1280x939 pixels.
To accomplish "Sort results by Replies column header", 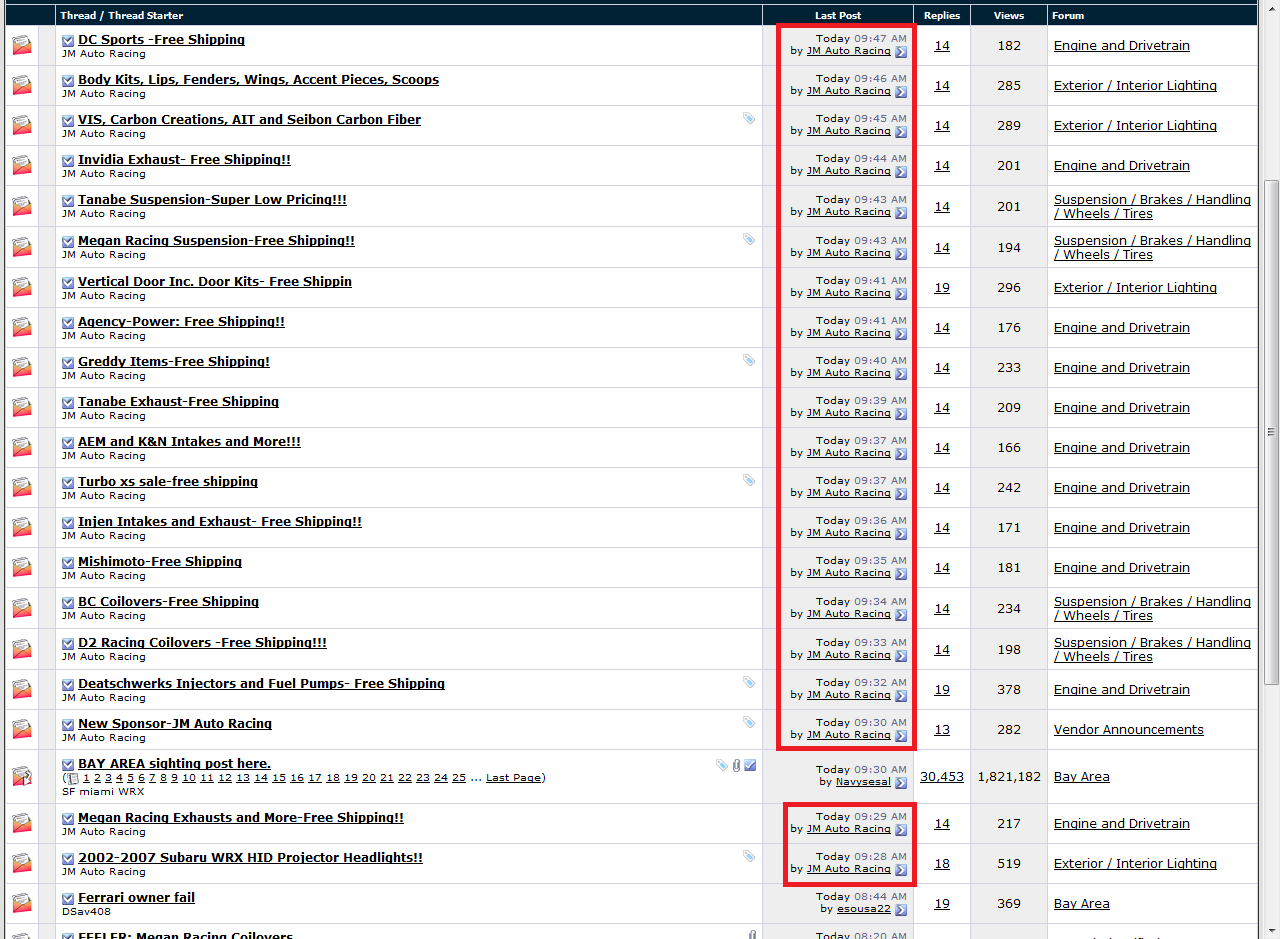I will tap(942, 15).
